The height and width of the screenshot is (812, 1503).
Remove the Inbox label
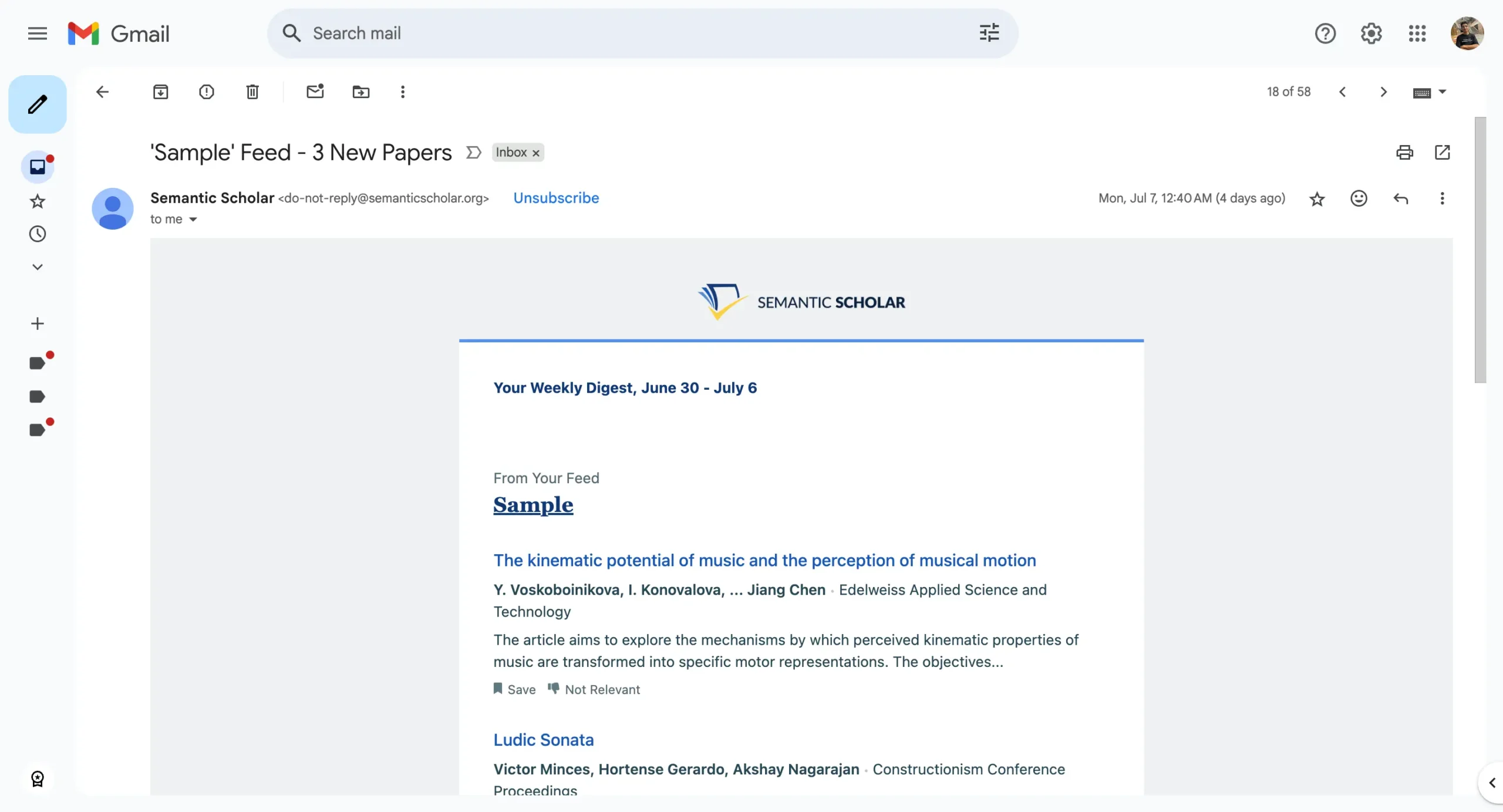pyautogui.click(x=535, y=153)
